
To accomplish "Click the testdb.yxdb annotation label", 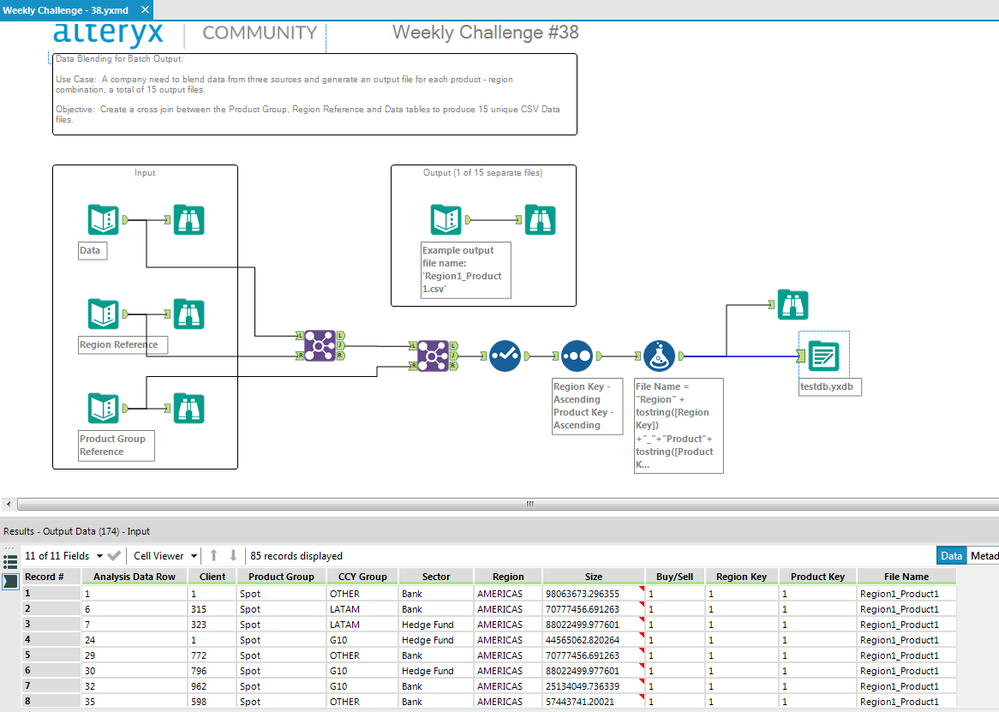I will (830, 387).
